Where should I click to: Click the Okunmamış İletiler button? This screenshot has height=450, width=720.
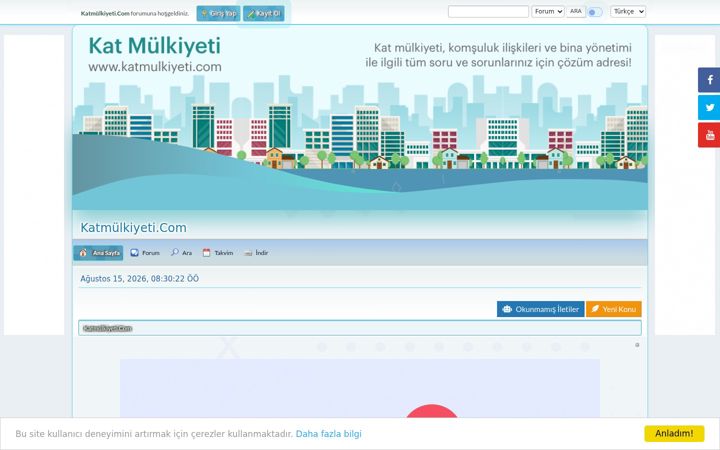coord(540,309)
